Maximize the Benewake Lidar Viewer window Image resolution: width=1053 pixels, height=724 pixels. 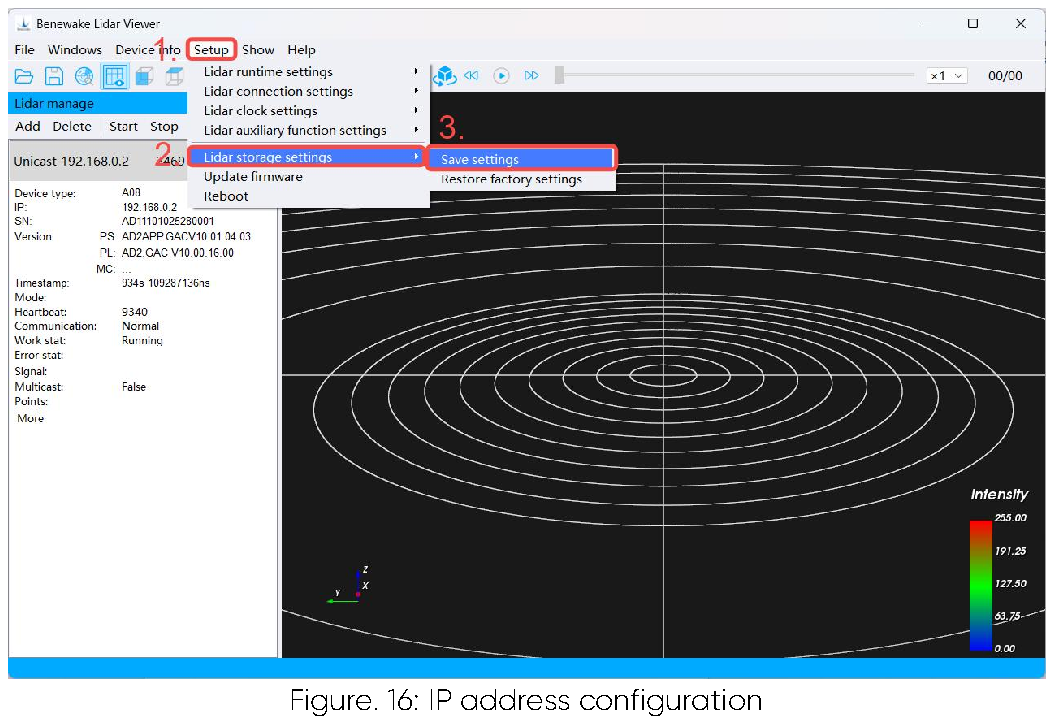tap(972, 24)
